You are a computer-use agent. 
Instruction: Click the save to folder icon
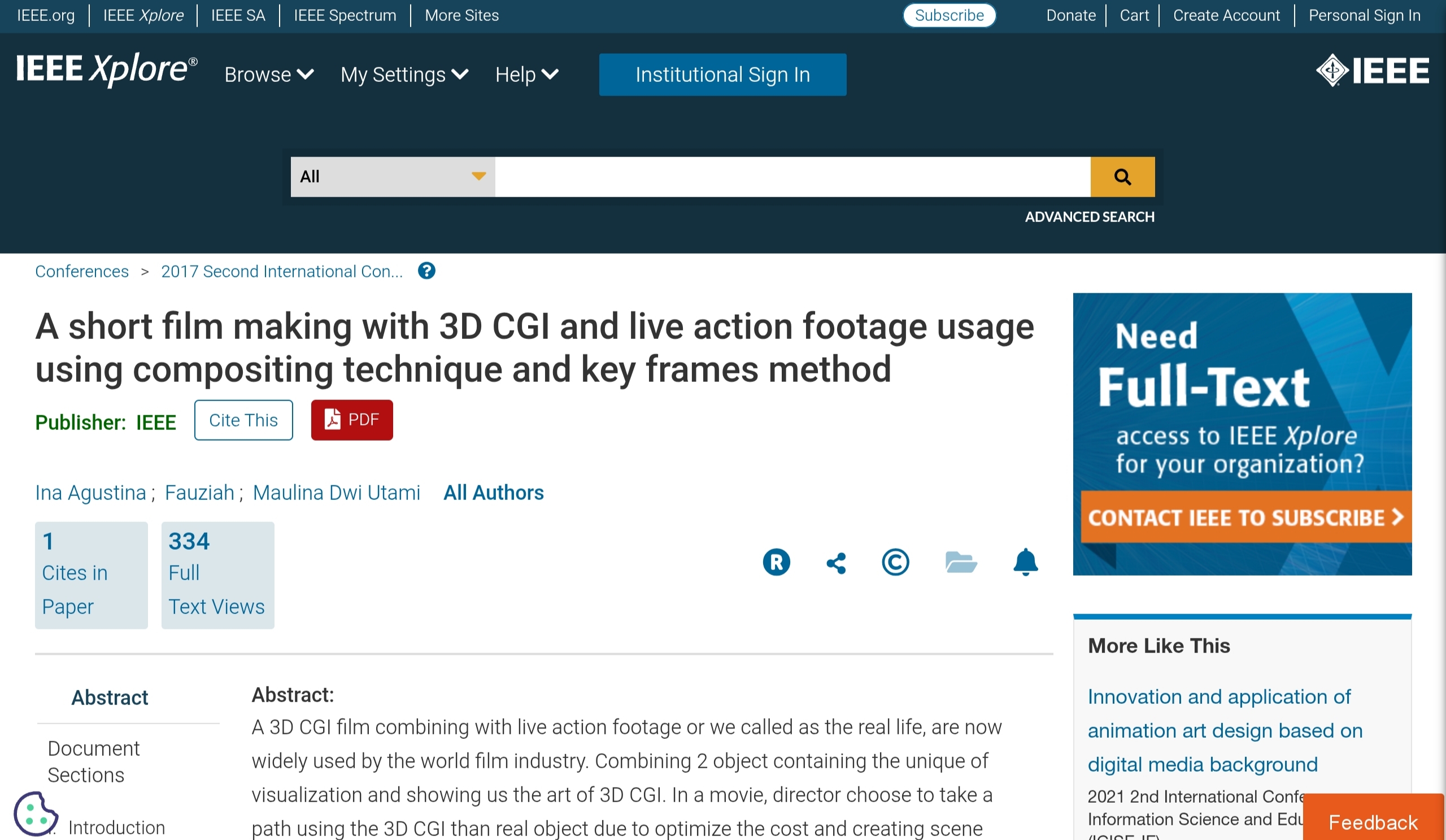pos(961,562)
